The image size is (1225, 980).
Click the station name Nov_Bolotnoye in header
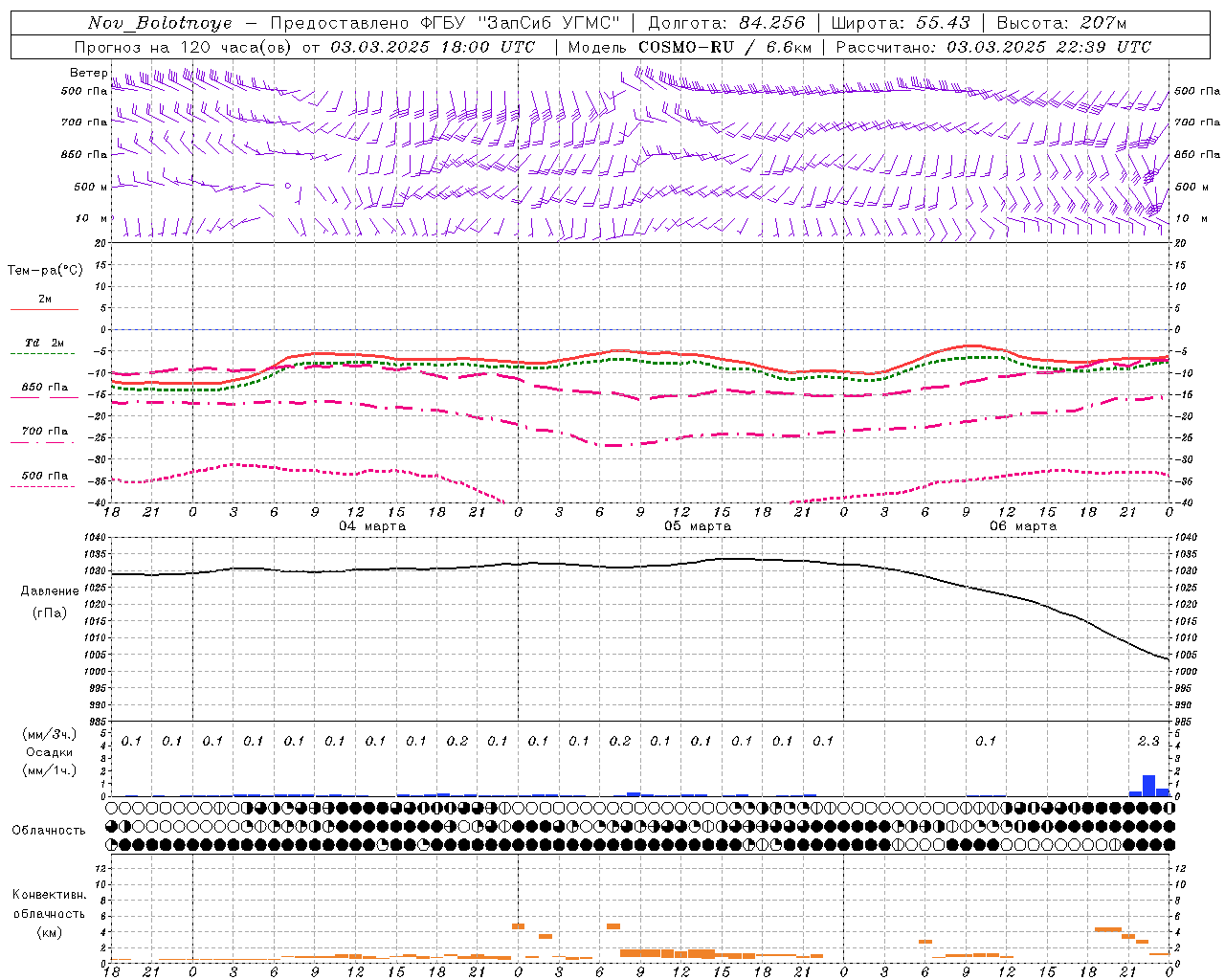(x=160, y=23)
